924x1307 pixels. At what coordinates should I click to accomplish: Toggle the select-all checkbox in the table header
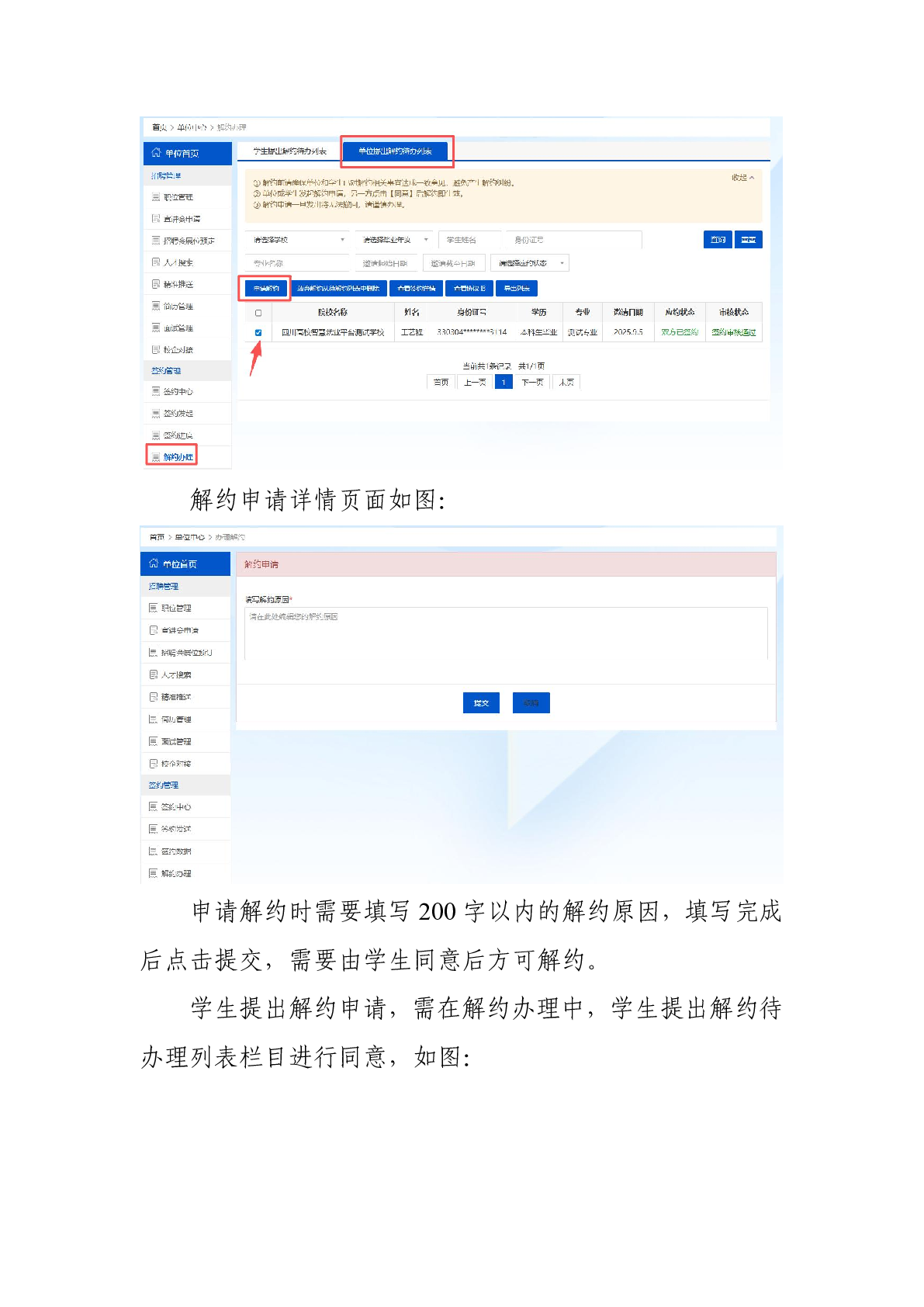click(258, 313)
